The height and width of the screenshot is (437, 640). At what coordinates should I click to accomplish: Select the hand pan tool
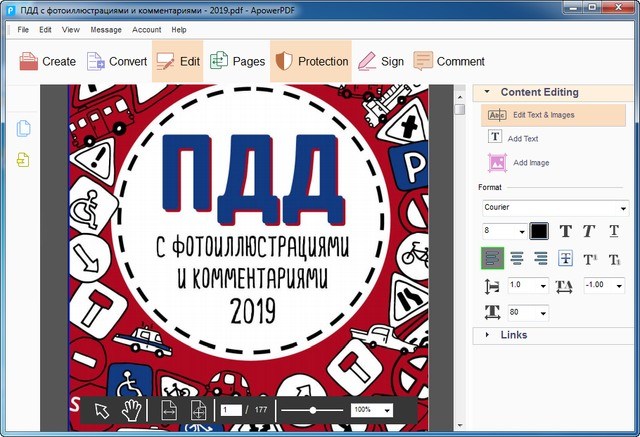[129, 410]
